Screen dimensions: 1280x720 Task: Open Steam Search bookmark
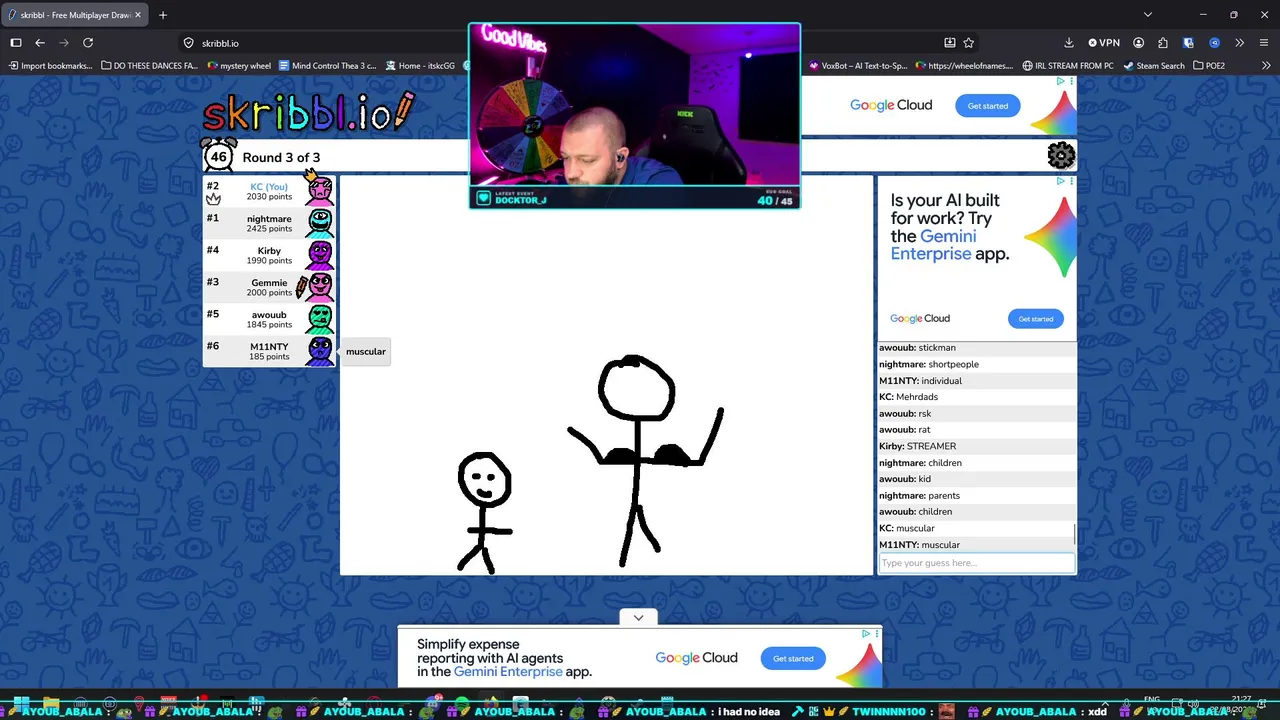pyautogui.click(x=1154, y=66)
